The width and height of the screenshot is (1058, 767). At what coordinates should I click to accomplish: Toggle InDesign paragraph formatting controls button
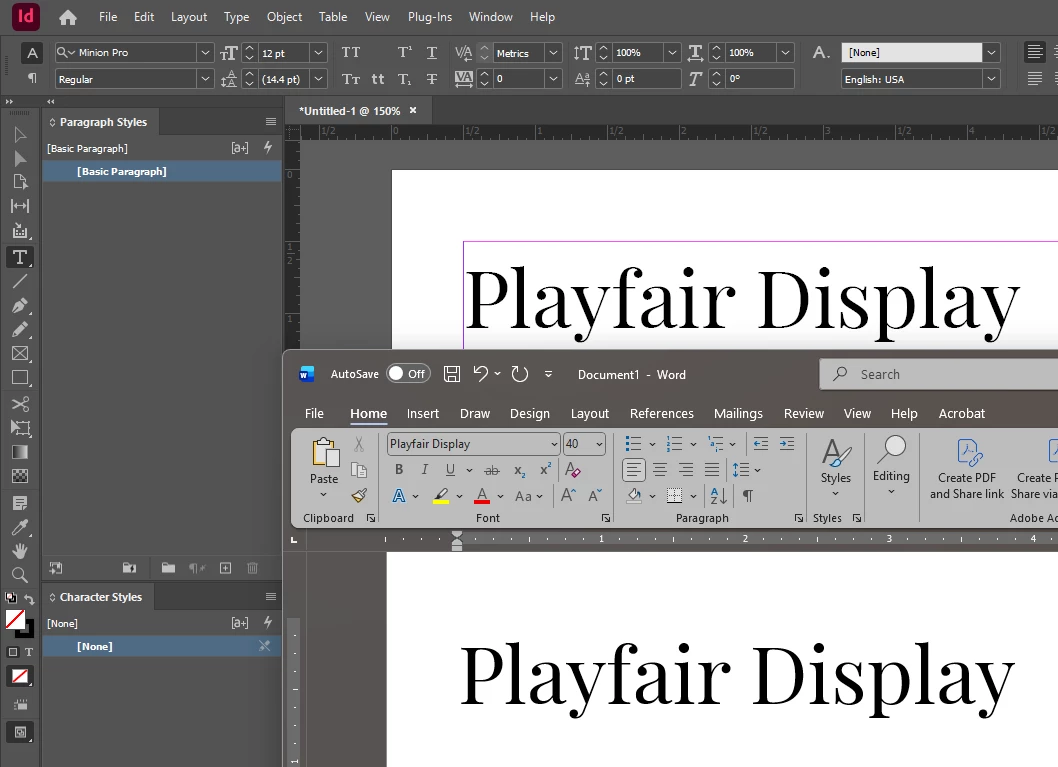32,78
